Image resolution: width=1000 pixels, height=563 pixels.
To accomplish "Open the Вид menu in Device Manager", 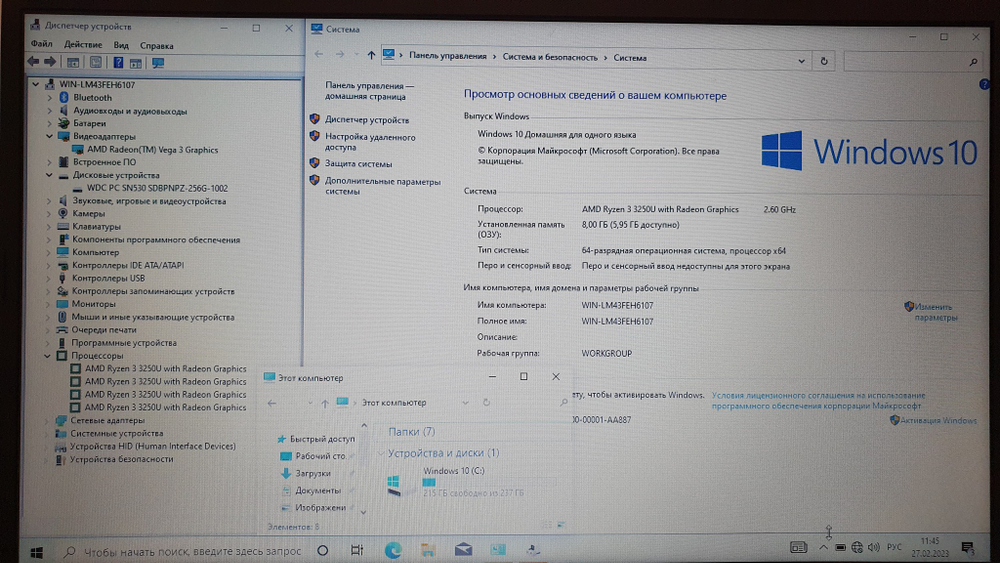I will click(x=121, y=45).
